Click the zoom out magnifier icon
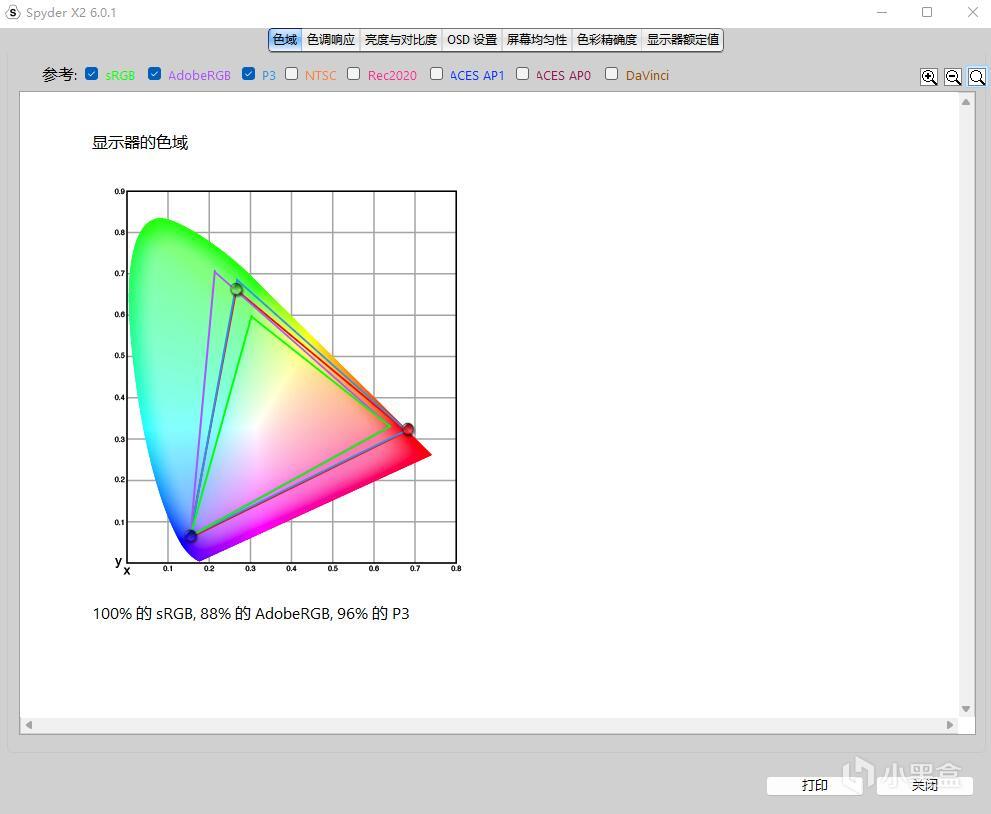This screenshot has width=991, height=814. (x=952, y=77)
